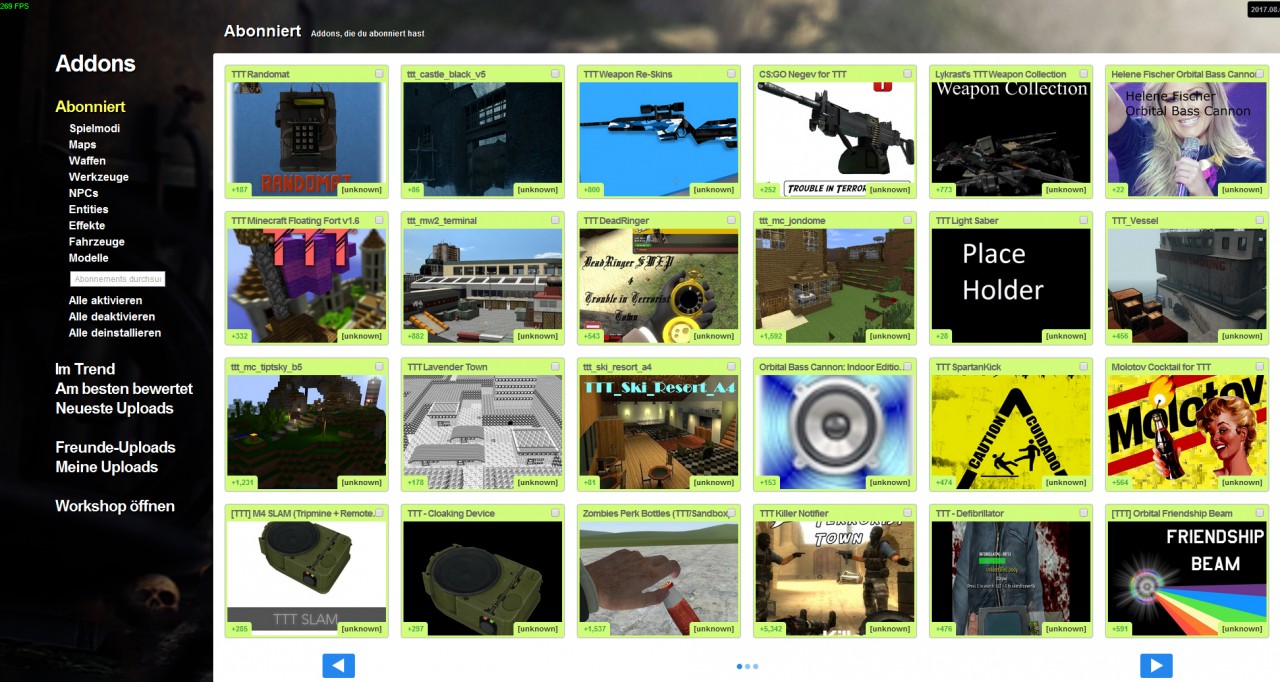Click Alle aktivieren to enable all addons

[106, 300]
